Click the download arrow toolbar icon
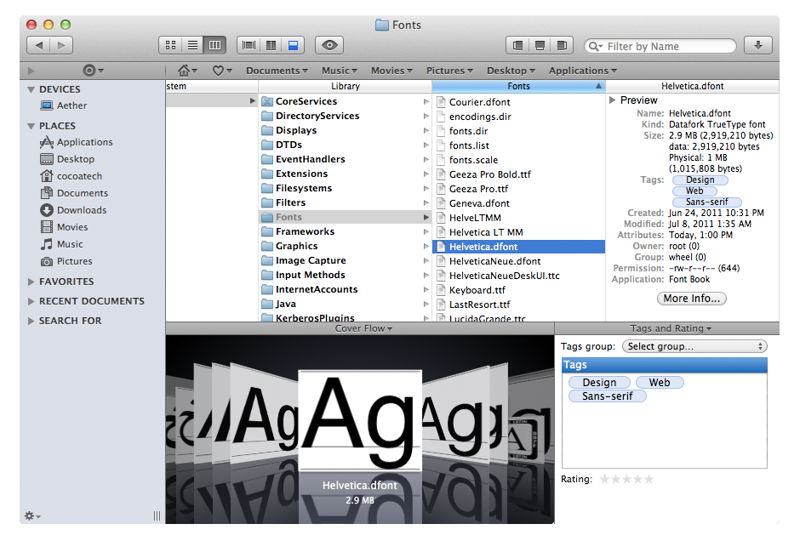 758,45
